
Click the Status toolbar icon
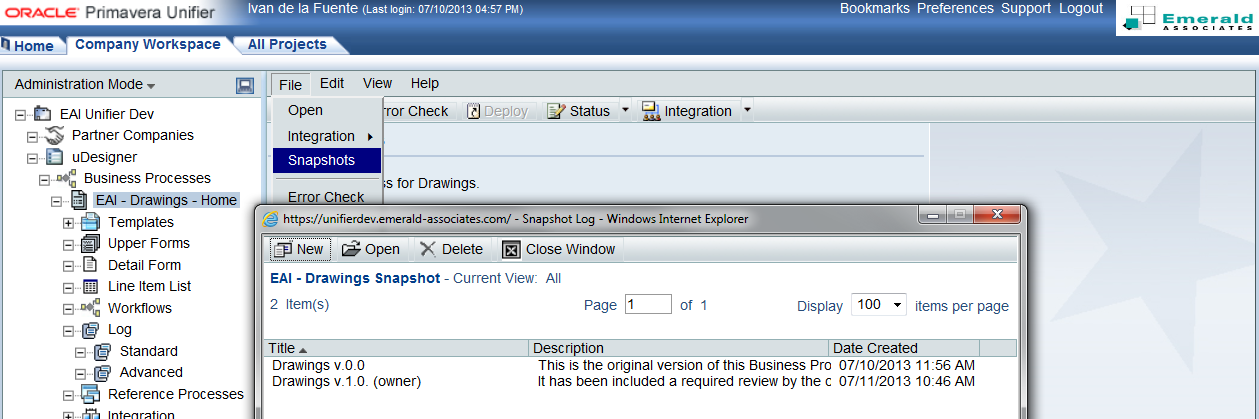coord(556,111)
